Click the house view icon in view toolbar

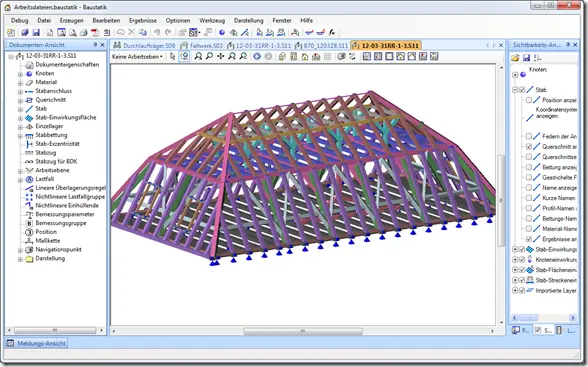305,57
